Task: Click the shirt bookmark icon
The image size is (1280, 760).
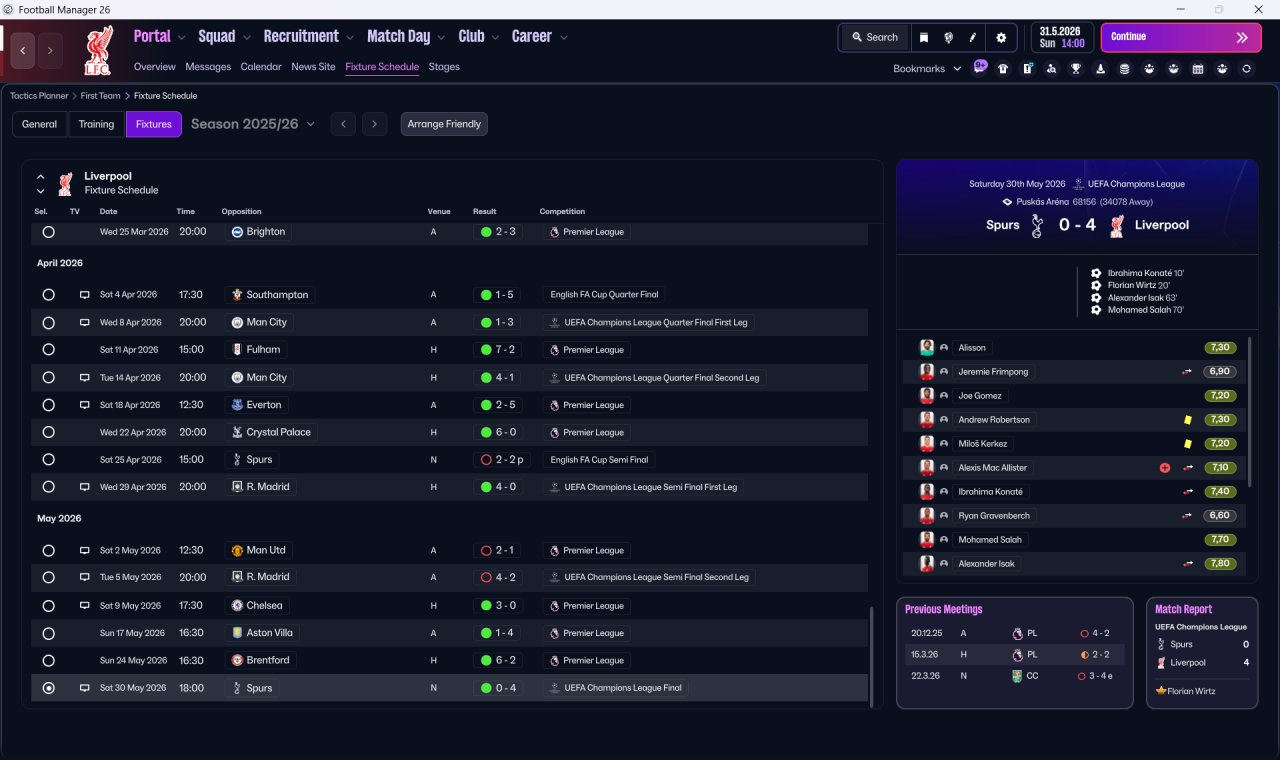Action: 1003,69
